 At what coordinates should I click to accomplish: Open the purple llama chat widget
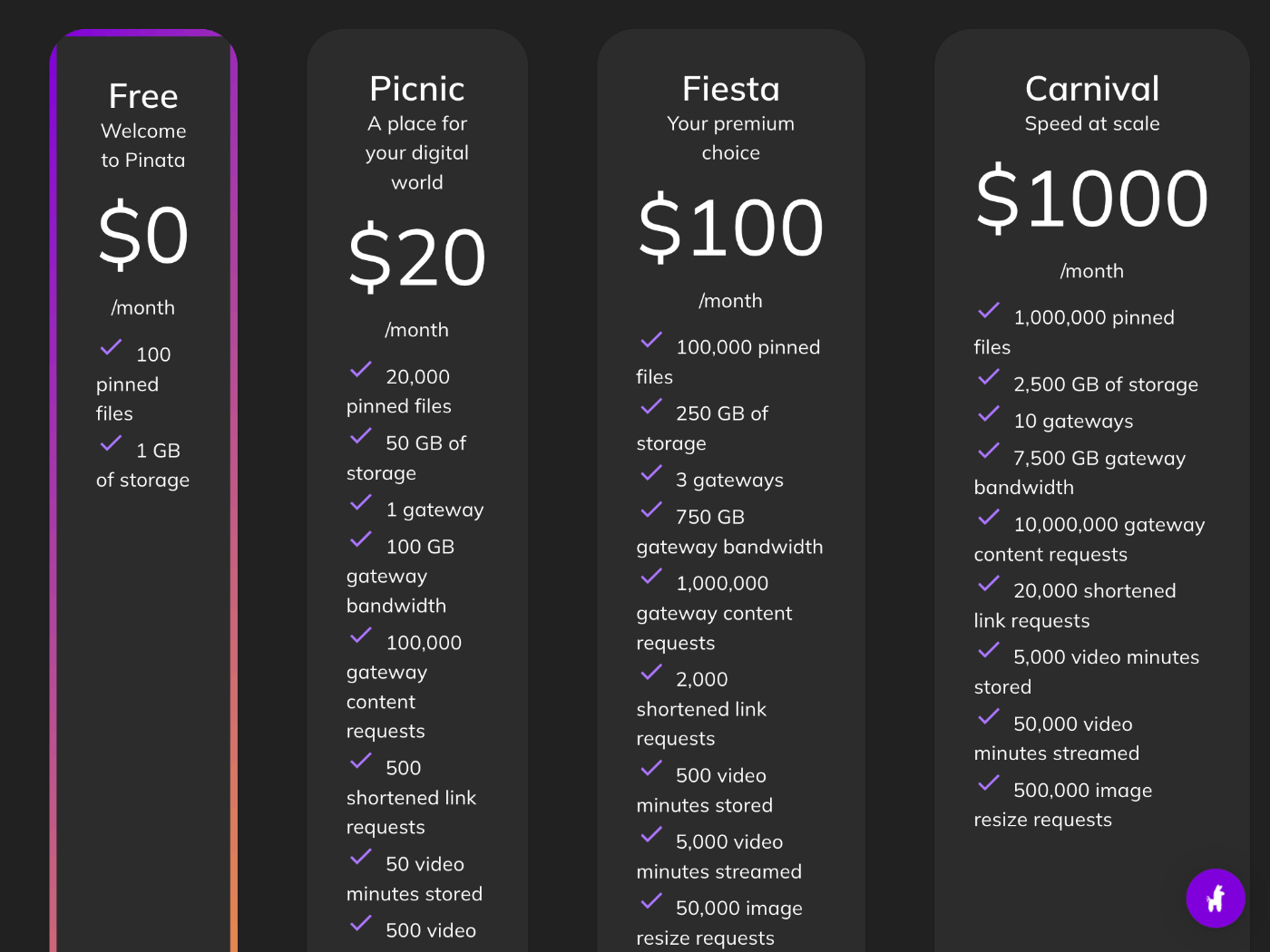[1216, 899]
